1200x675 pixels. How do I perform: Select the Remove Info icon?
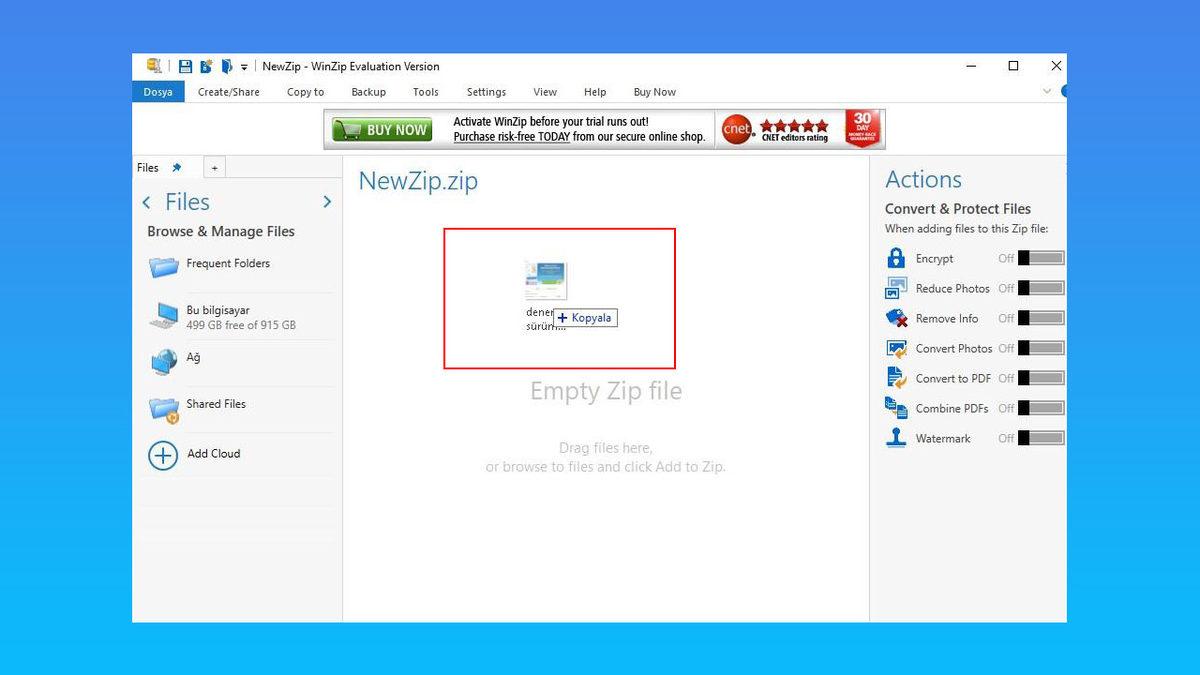click(895, 318)
